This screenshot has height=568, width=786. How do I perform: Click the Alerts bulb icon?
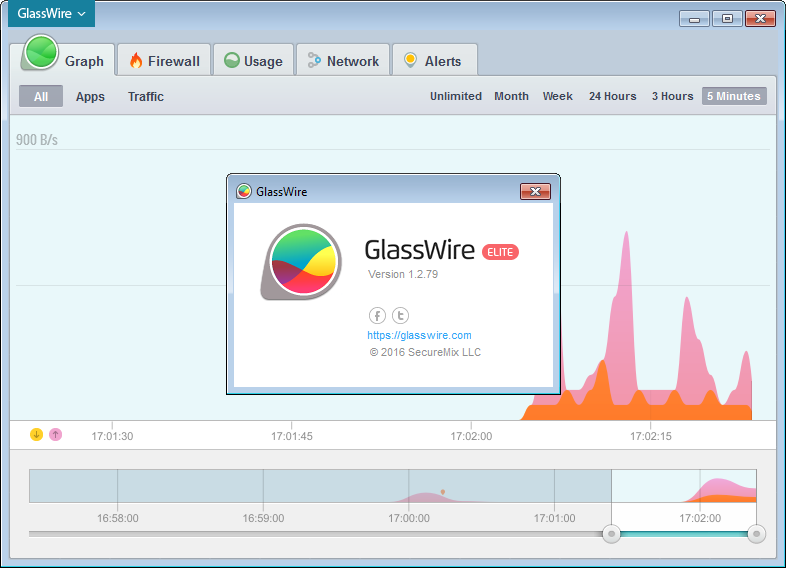[x=411, y=60]
